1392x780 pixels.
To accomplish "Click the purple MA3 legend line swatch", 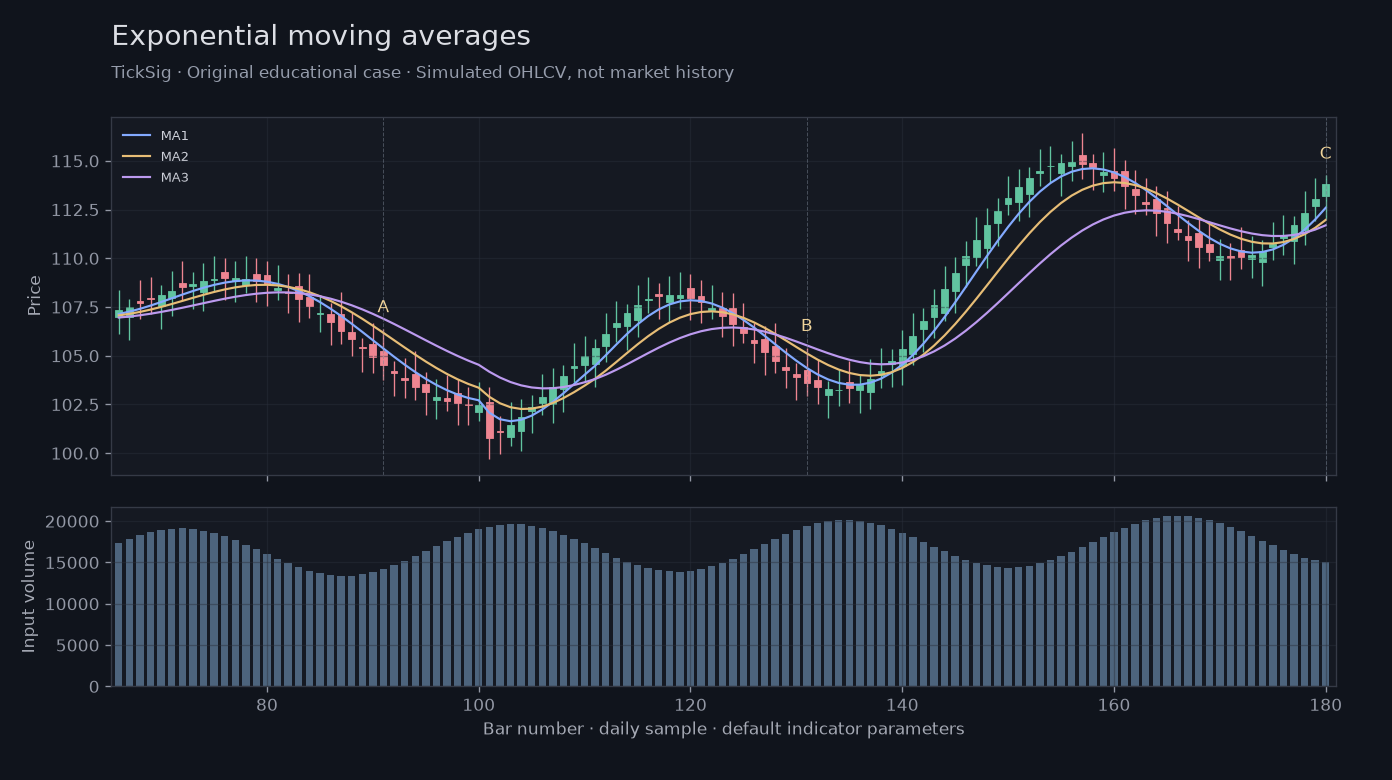I will [136, 177].
